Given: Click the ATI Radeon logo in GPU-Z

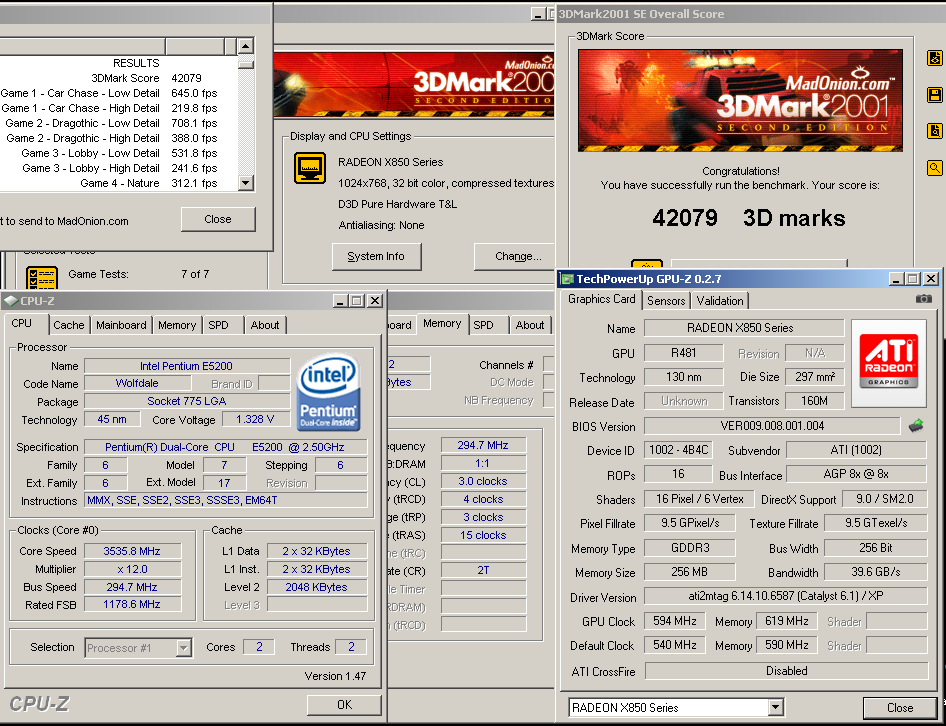Looking at the screenshot, I should click(x=888, y=361).
